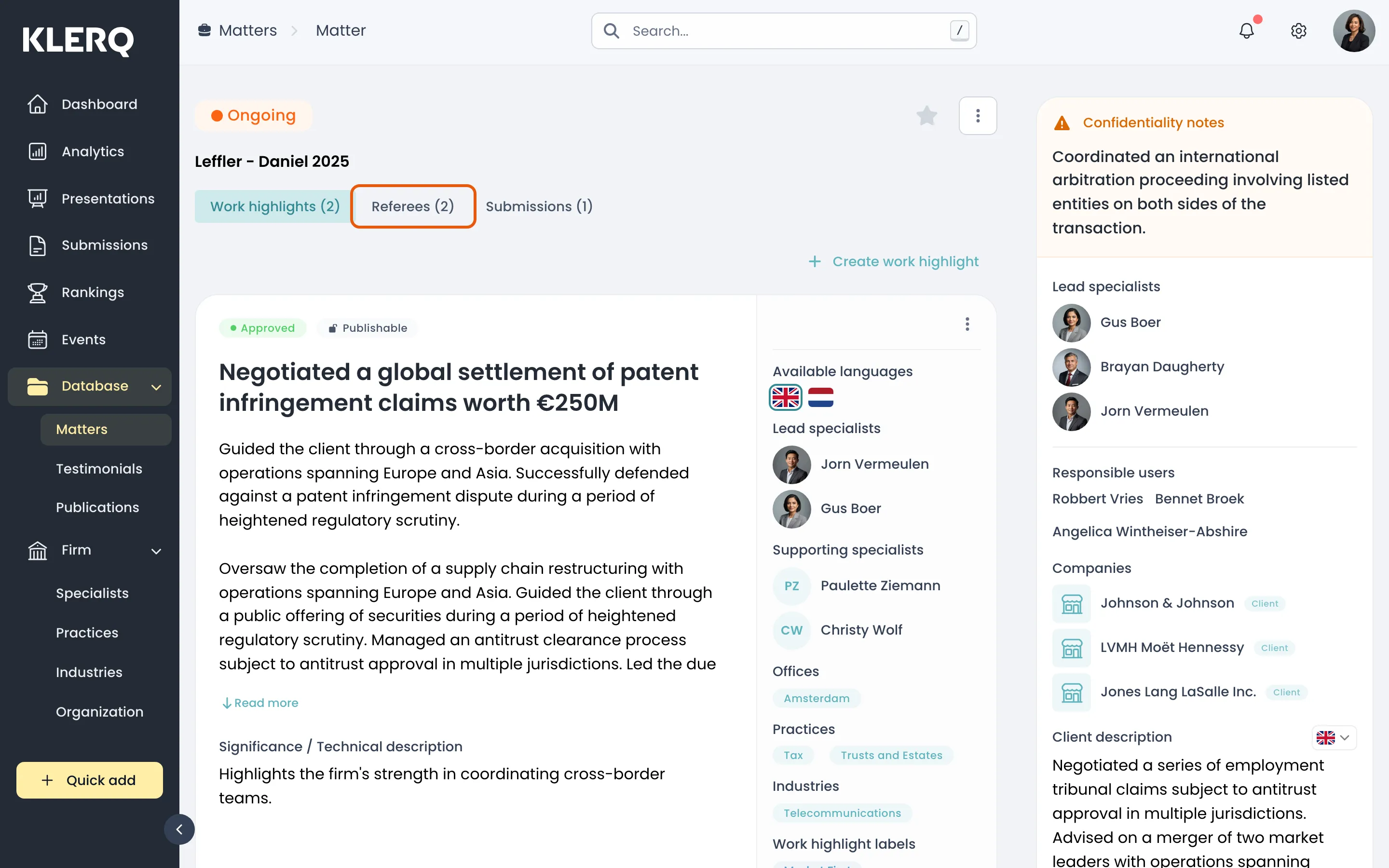The image size is (1389, 868).
Task: Open Rankings in the sidebar
Action: pos(90,292)
